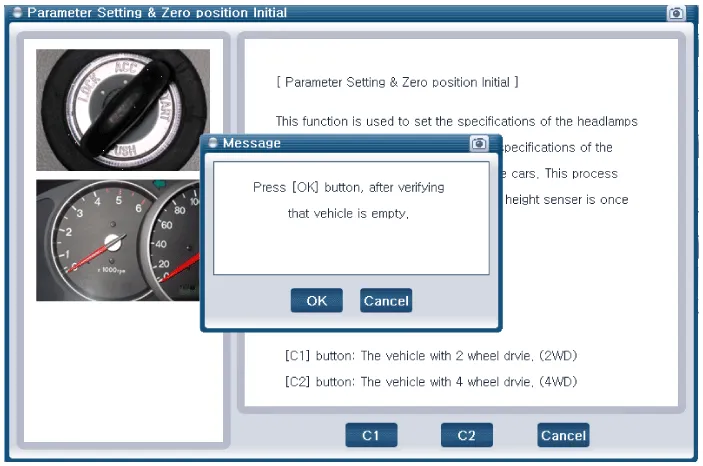
Task: Click the 'verifying that vehicle is empty' message text
Action: pyautogui.click(x=348, y=200)
